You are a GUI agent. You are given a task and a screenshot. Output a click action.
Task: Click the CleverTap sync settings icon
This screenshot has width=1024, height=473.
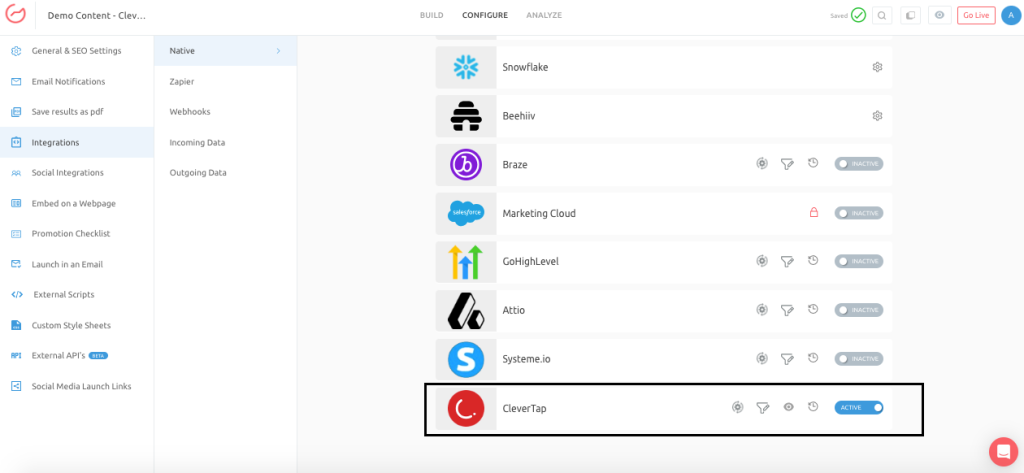click(x=737, y=407)
